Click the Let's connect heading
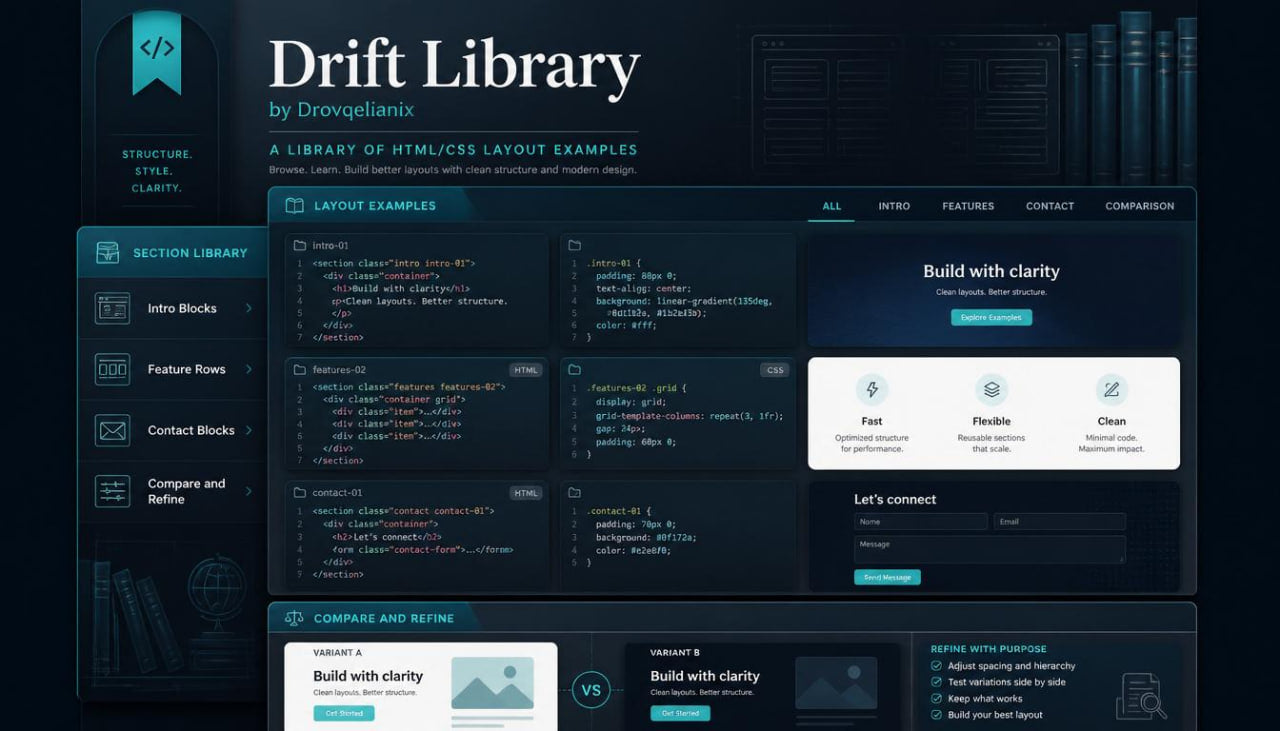This screenshot has height=731, width=1280. tap(895, 499)
